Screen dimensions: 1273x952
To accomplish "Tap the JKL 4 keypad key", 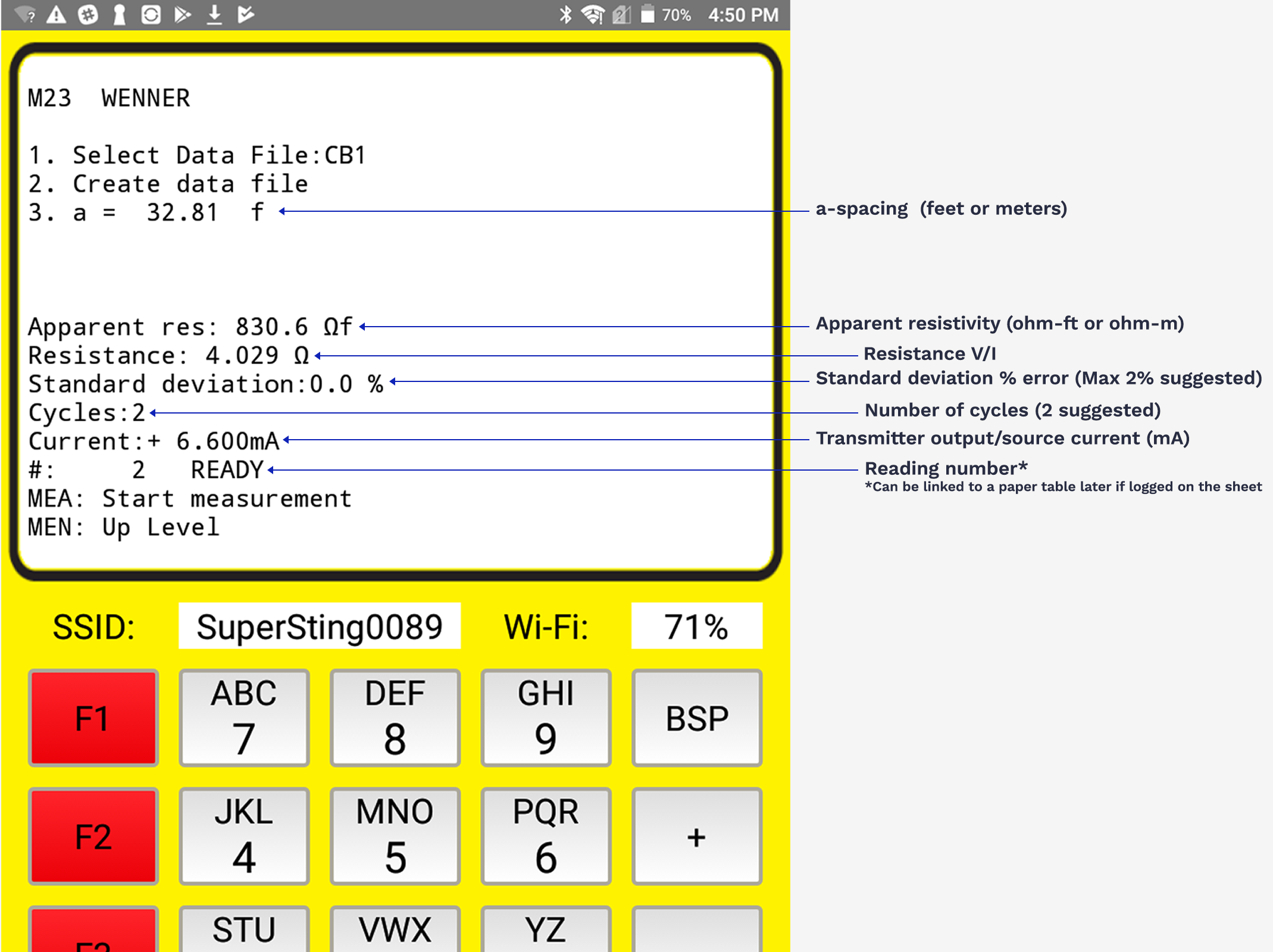I will pyautogui.click(x=244, y=836).
